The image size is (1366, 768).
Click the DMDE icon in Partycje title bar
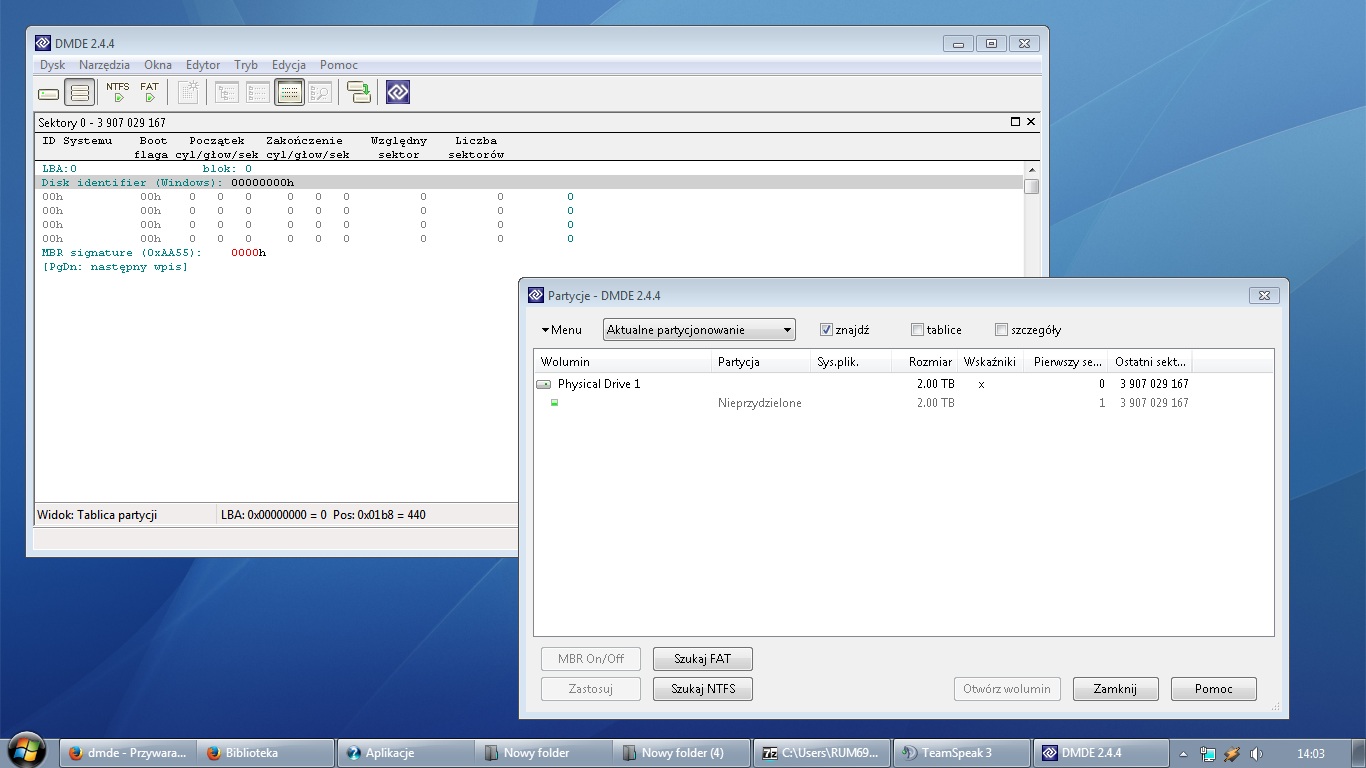point(536,295)
